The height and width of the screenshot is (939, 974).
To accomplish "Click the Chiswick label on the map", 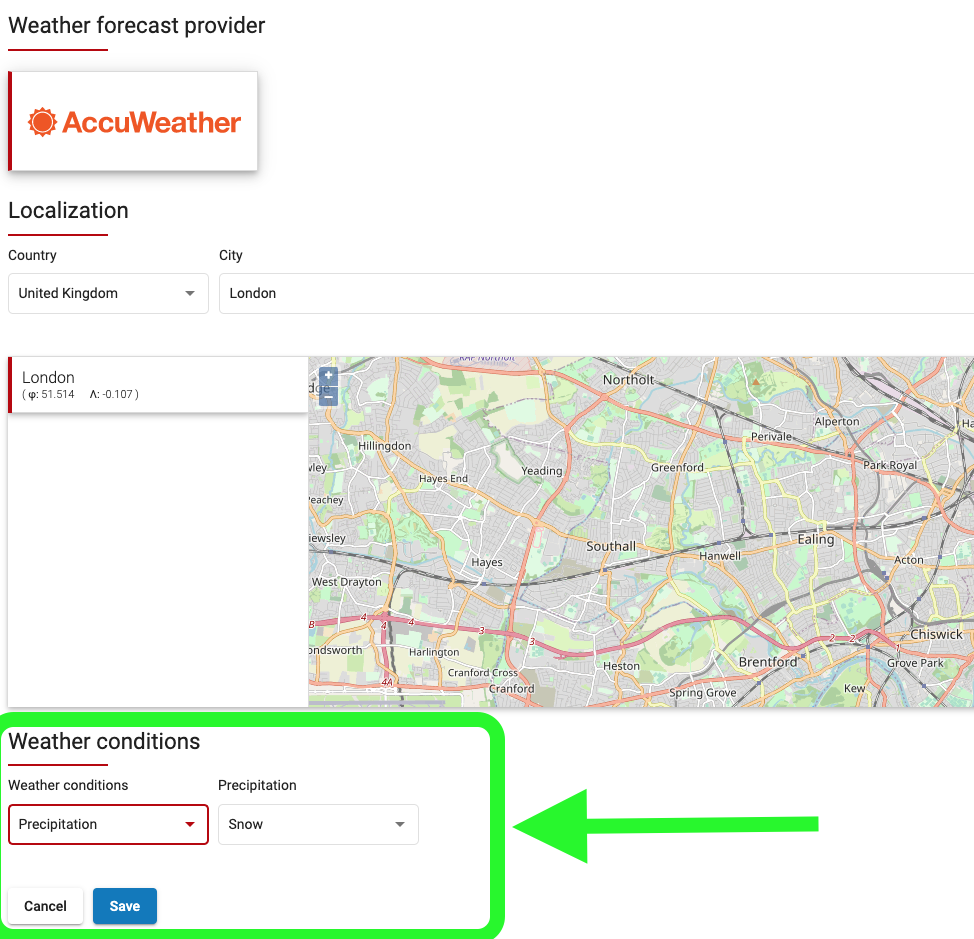I will coord(936,634).
